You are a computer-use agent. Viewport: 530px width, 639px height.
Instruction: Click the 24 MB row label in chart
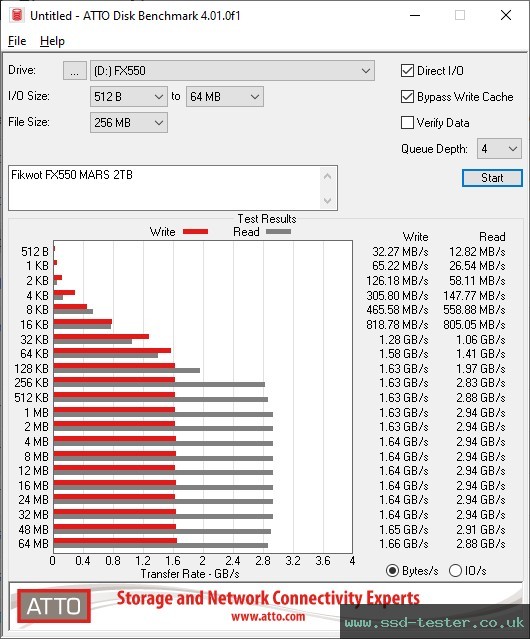point(33,500)
